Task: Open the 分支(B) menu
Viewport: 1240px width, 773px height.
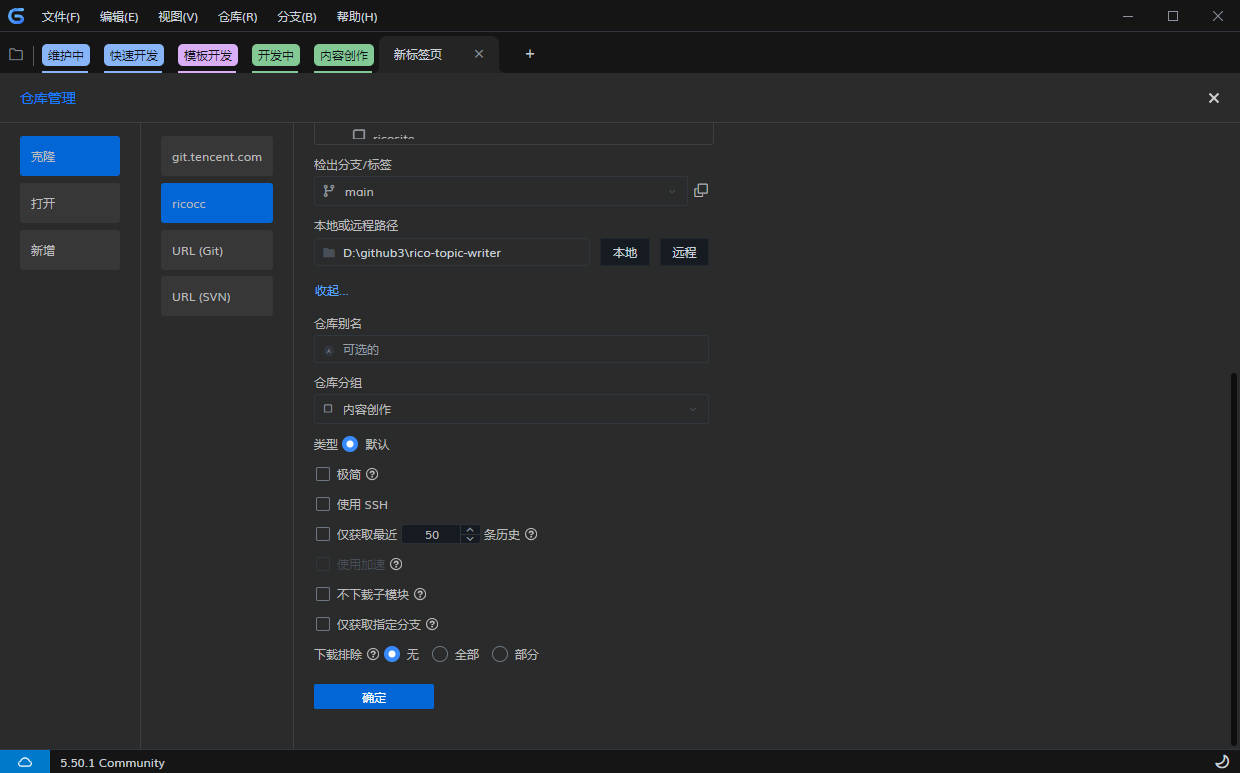Action: [297, 17]
